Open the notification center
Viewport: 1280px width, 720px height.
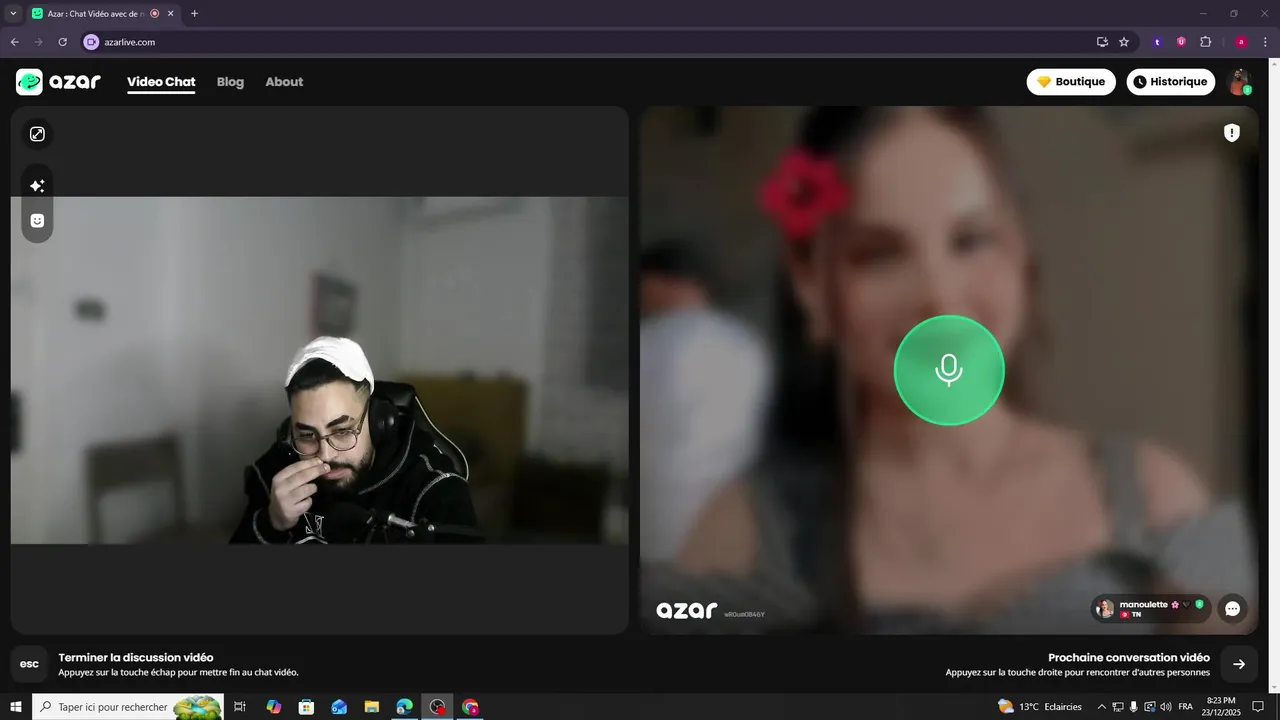1259,707
